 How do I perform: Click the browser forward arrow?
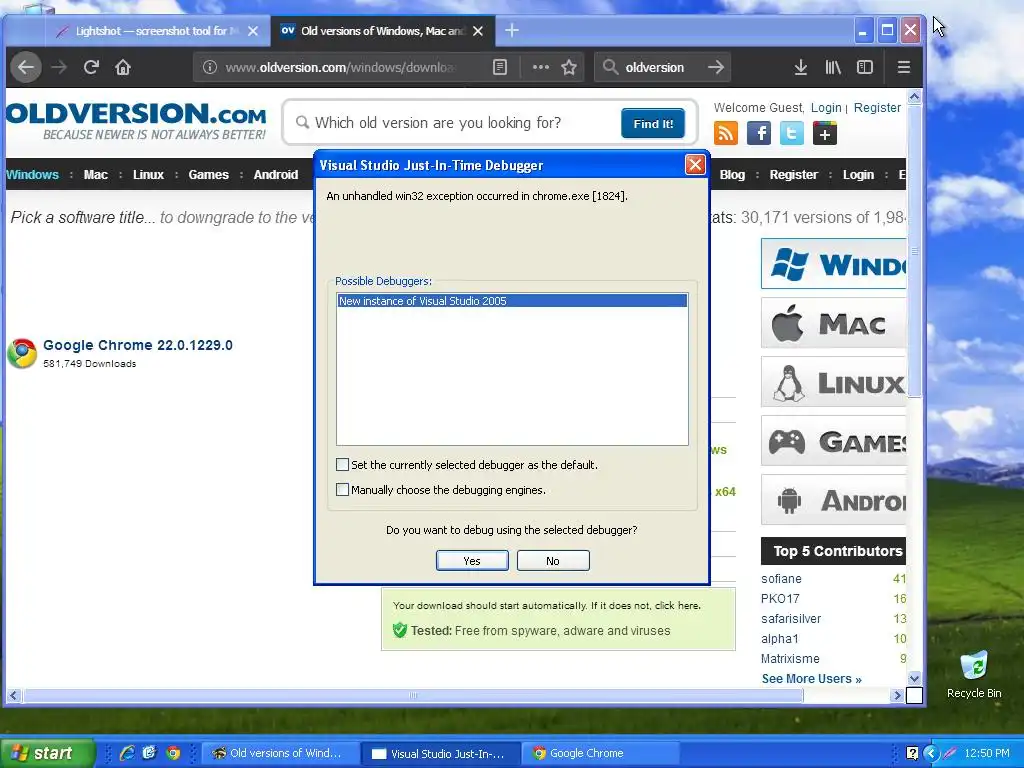(59, 67)
